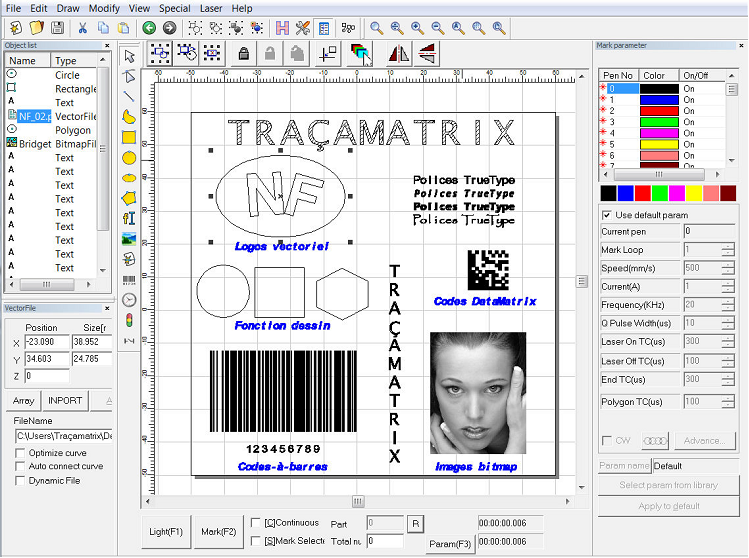Select the Line drawing tool

tap(129, 97)
